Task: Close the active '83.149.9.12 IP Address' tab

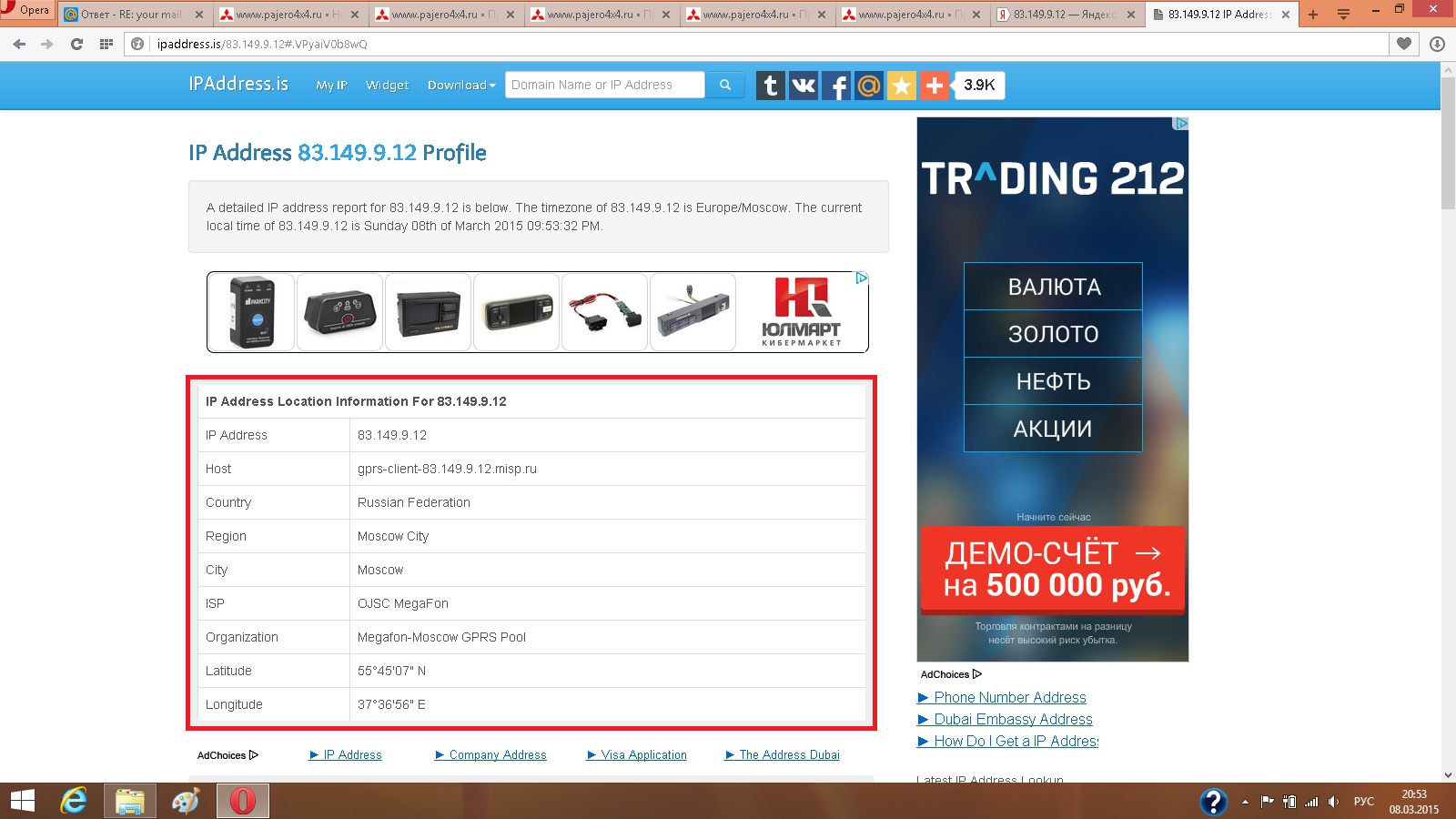Action: pos(1286,15)
